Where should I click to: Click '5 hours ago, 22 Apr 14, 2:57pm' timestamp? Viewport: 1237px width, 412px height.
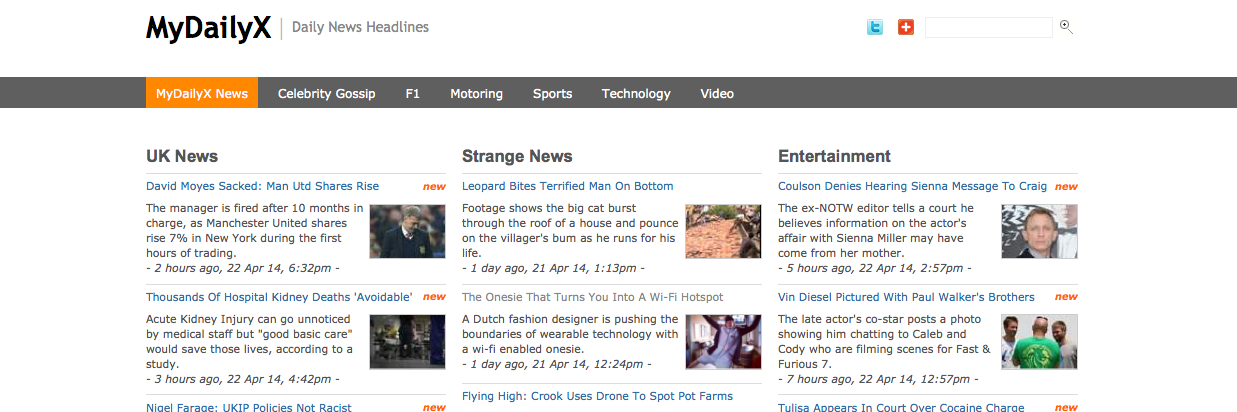point(874,268)
